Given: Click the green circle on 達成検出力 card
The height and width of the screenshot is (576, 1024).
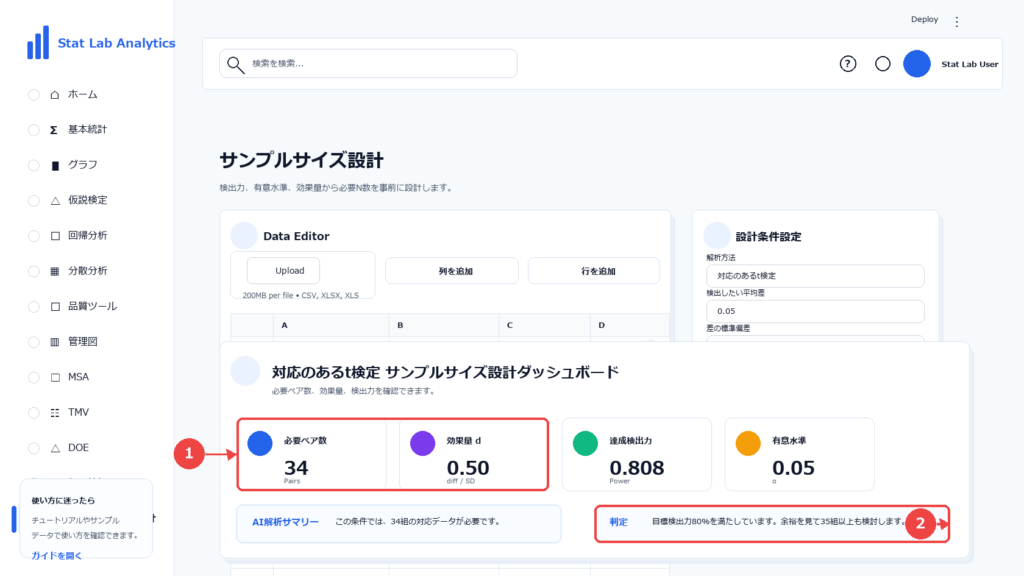Looking at the screenshot, I should point(585,443).
